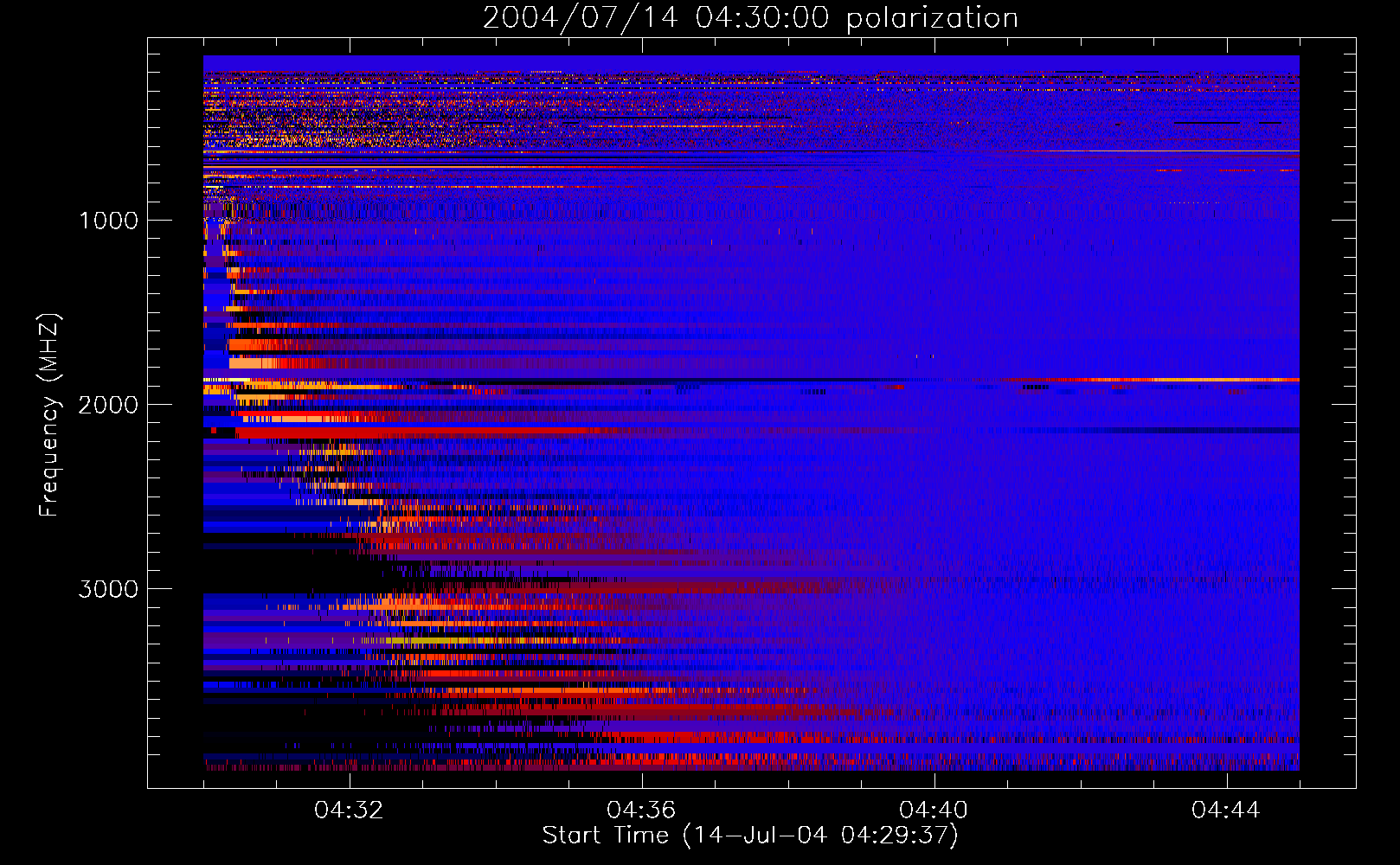Image resolution: width=1400 pixels, height=865 pixels.
Task: Click the 2000 frequency tick label
Action: (108, 405)
